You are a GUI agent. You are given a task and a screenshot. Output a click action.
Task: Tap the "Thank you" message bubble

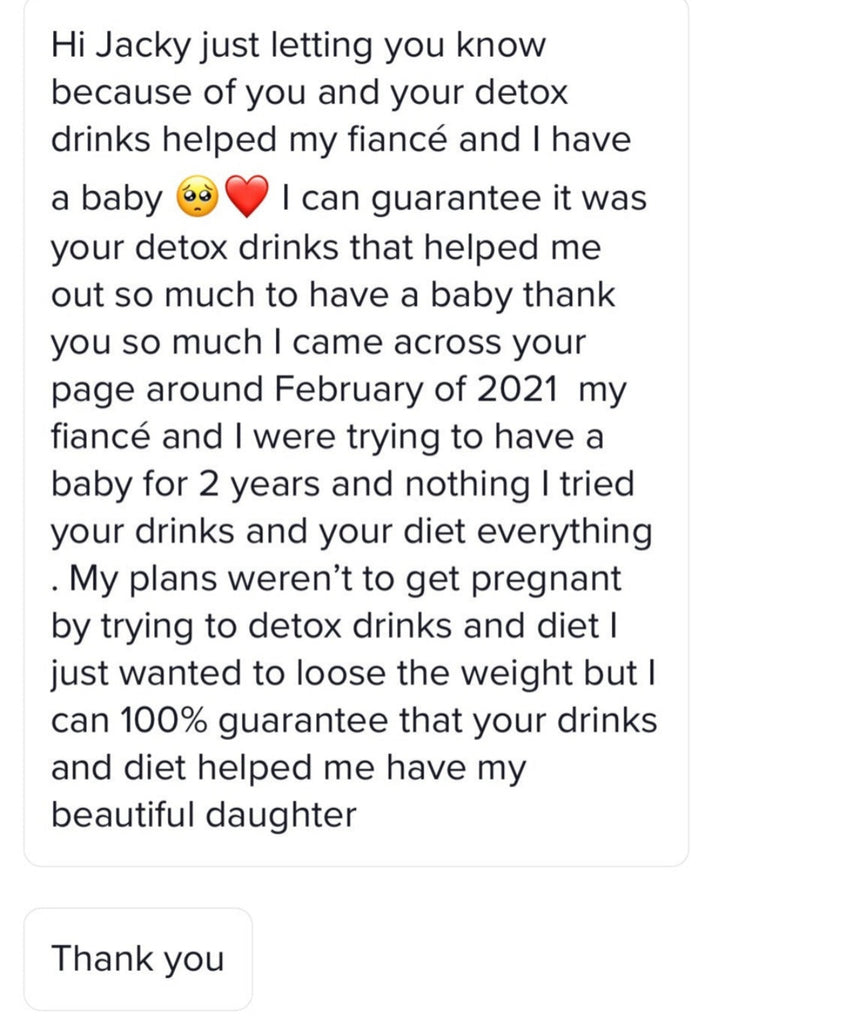tap(138, 958)
